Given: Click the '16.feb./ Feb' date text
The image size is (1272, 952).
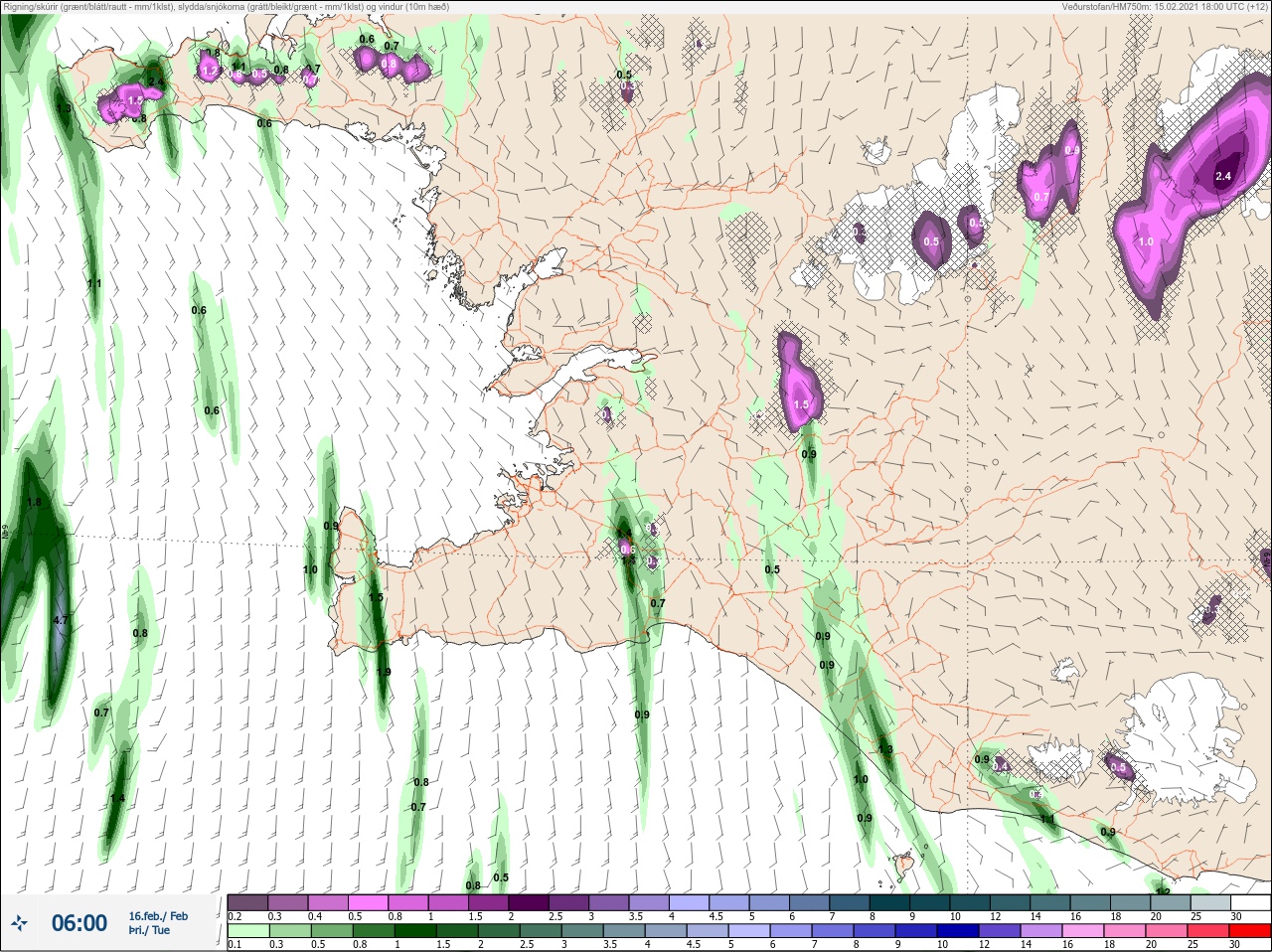Looking at the screenshot, I should click(158, 916).
